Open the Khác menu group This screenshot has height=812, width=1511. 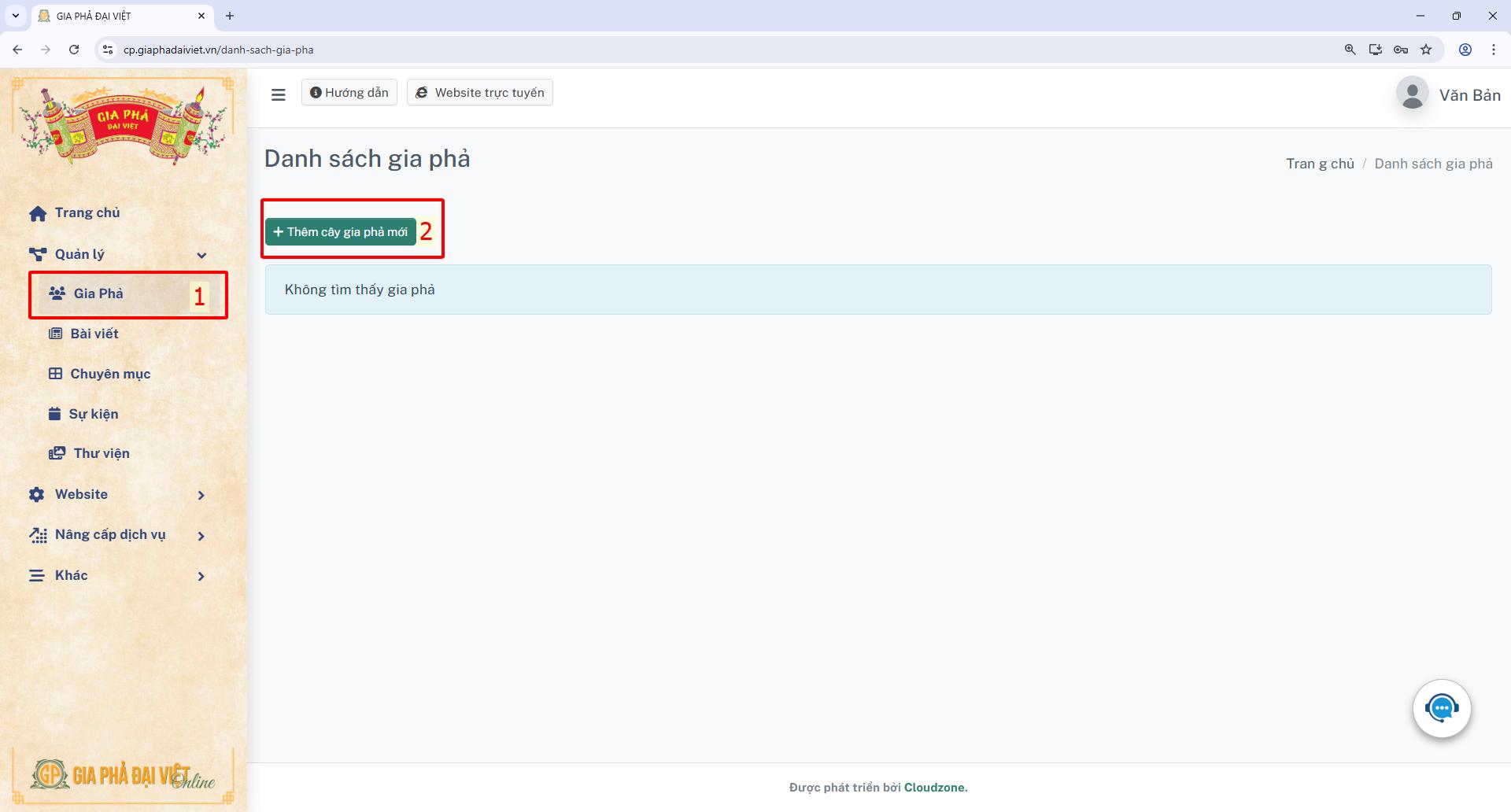201,575
